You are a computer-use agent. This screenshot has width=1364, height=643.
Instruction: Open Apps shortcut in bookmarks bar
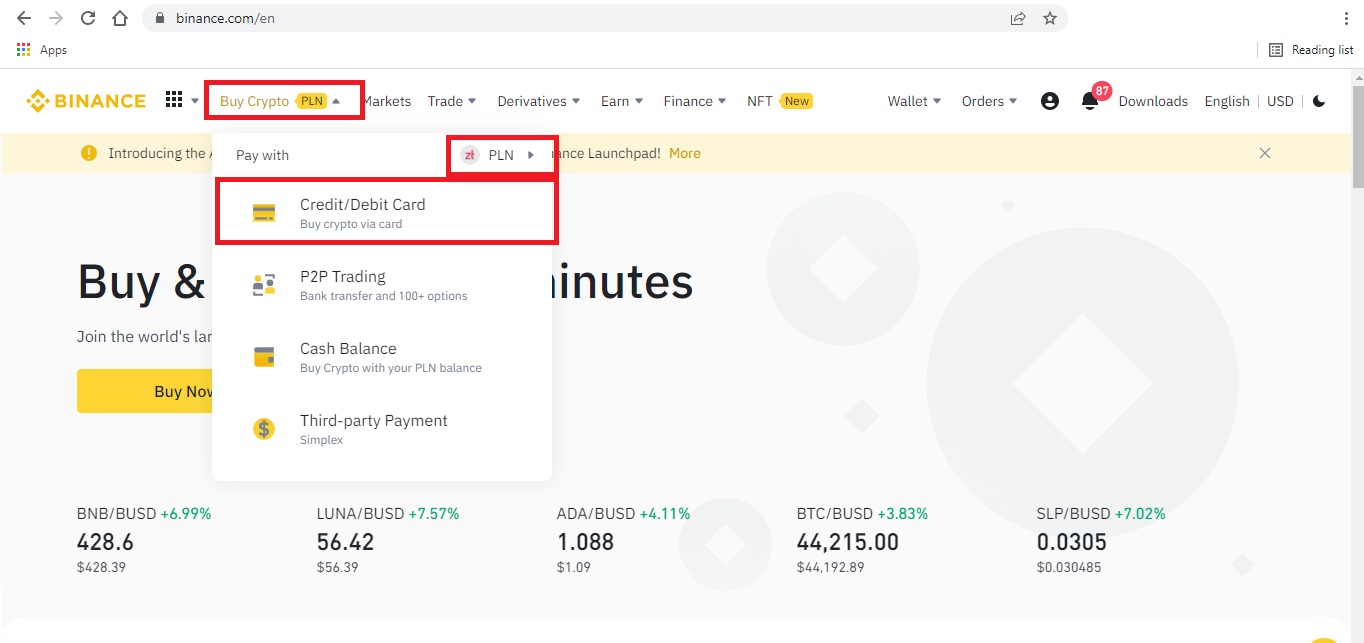pyautogui.click(x=42, y=49)
